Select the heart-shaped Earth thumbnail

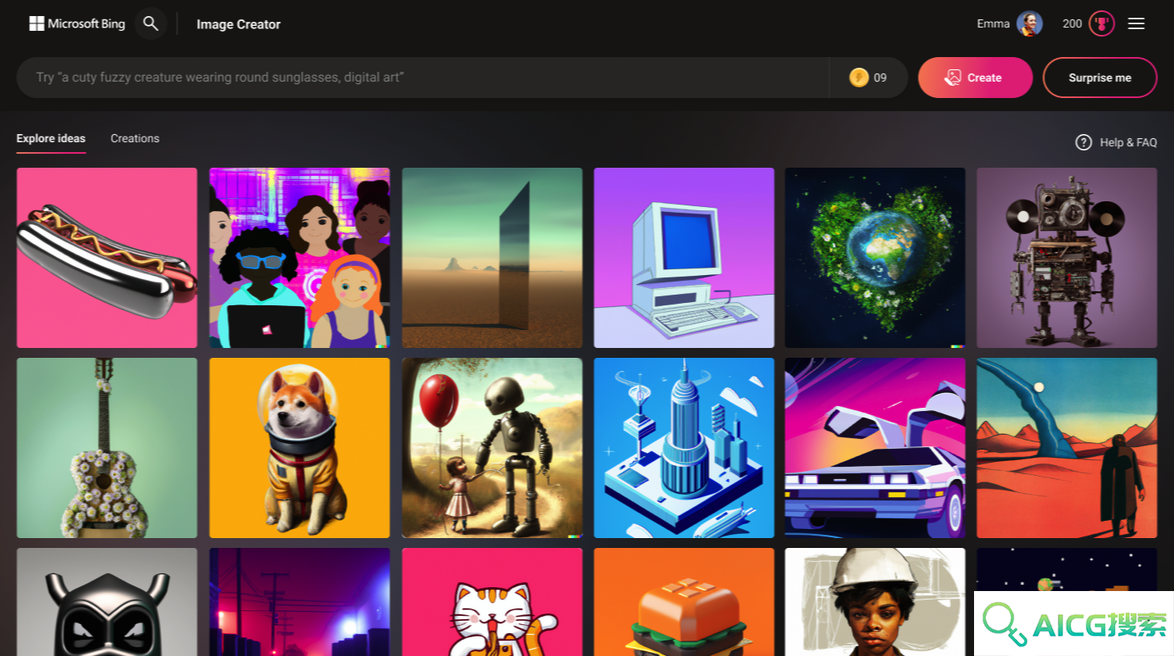coord(875,258)
